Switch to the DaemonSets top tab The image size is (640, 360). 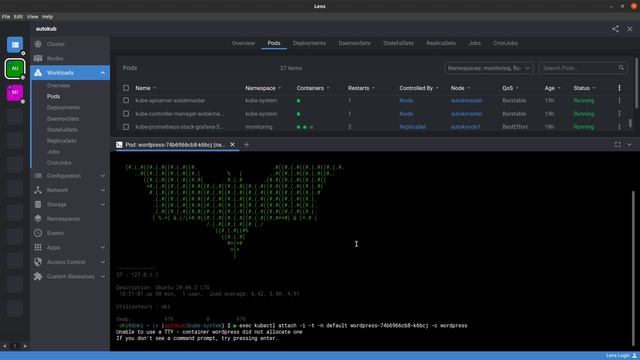tap(354, 43)
